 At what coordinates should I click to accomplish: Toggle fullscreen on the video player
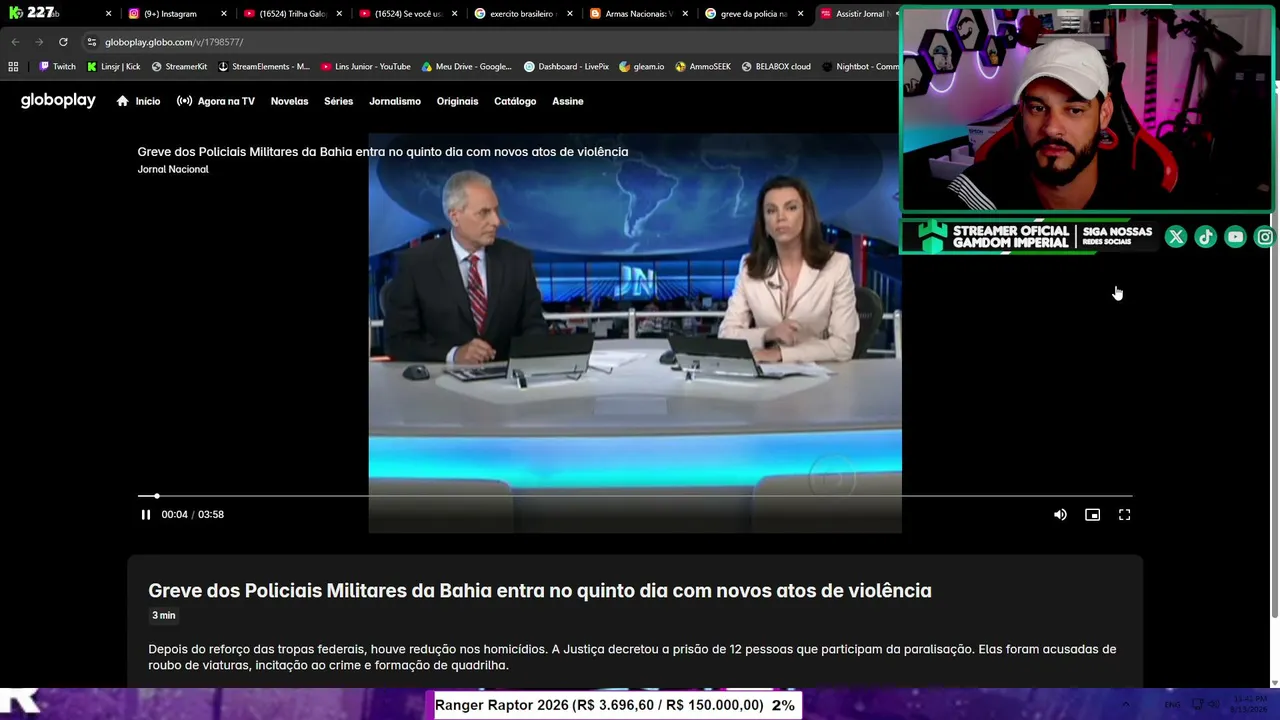click(x=1124, y=515)
